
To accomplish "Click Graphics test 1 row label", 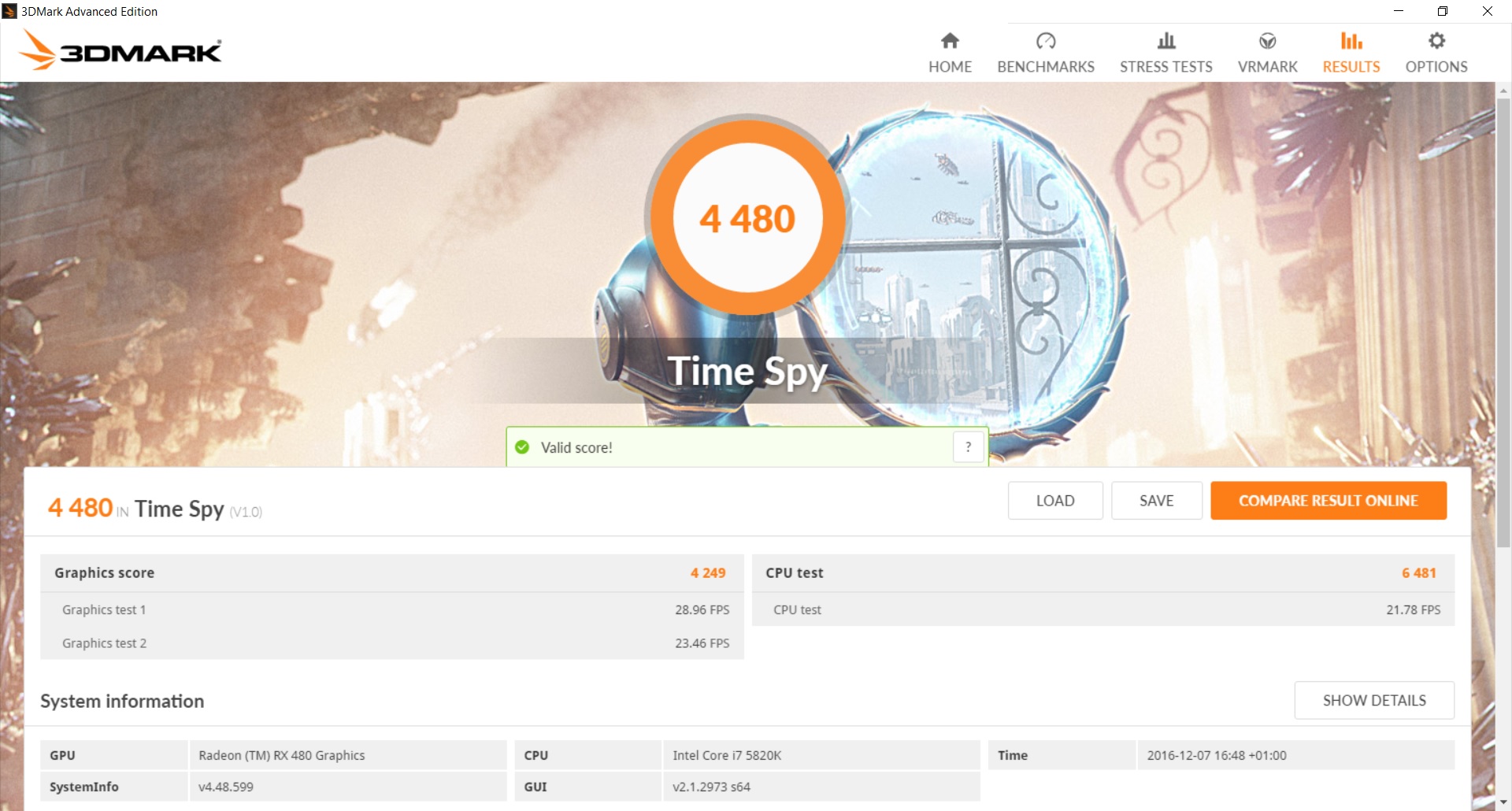I will (x=104, y=610).
